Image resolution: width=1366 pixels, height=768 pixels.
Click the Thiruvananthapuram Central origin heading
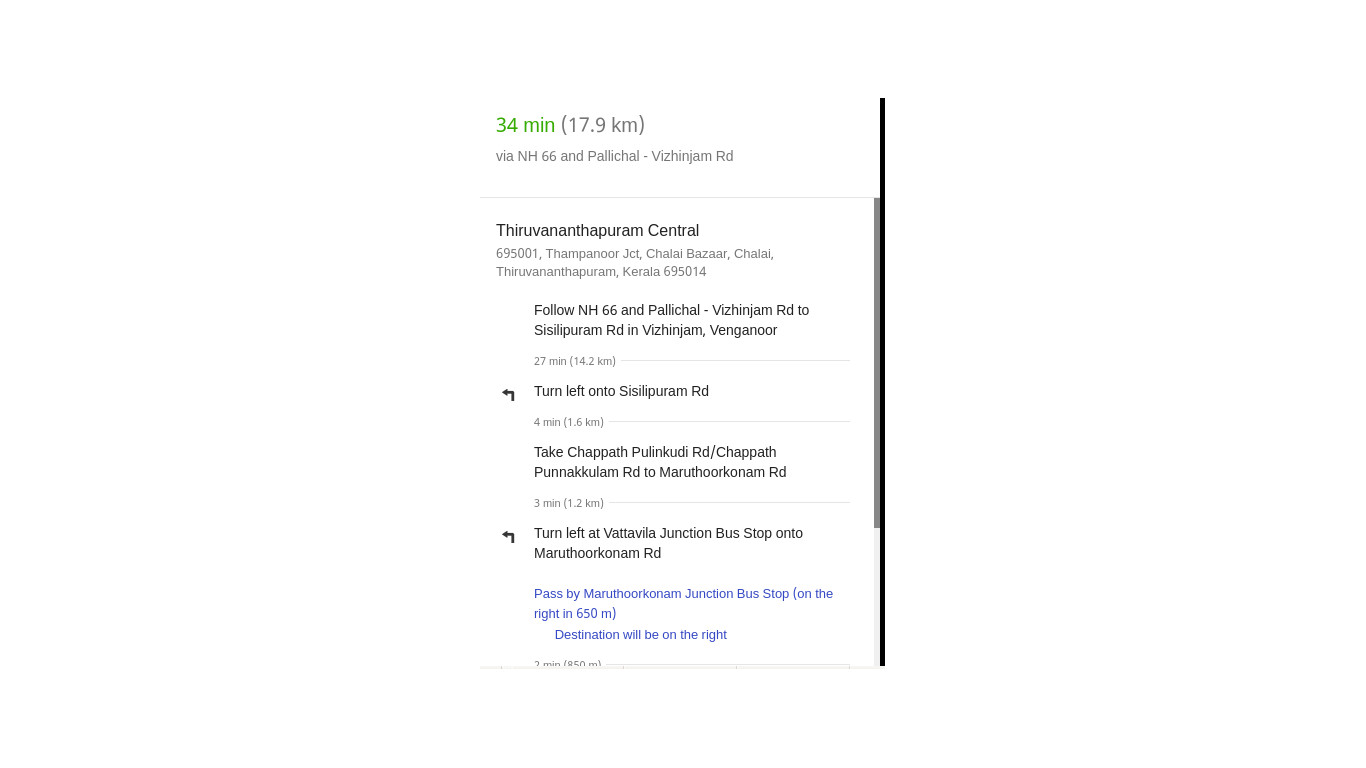pyautogui.click(x=597, y=231)
